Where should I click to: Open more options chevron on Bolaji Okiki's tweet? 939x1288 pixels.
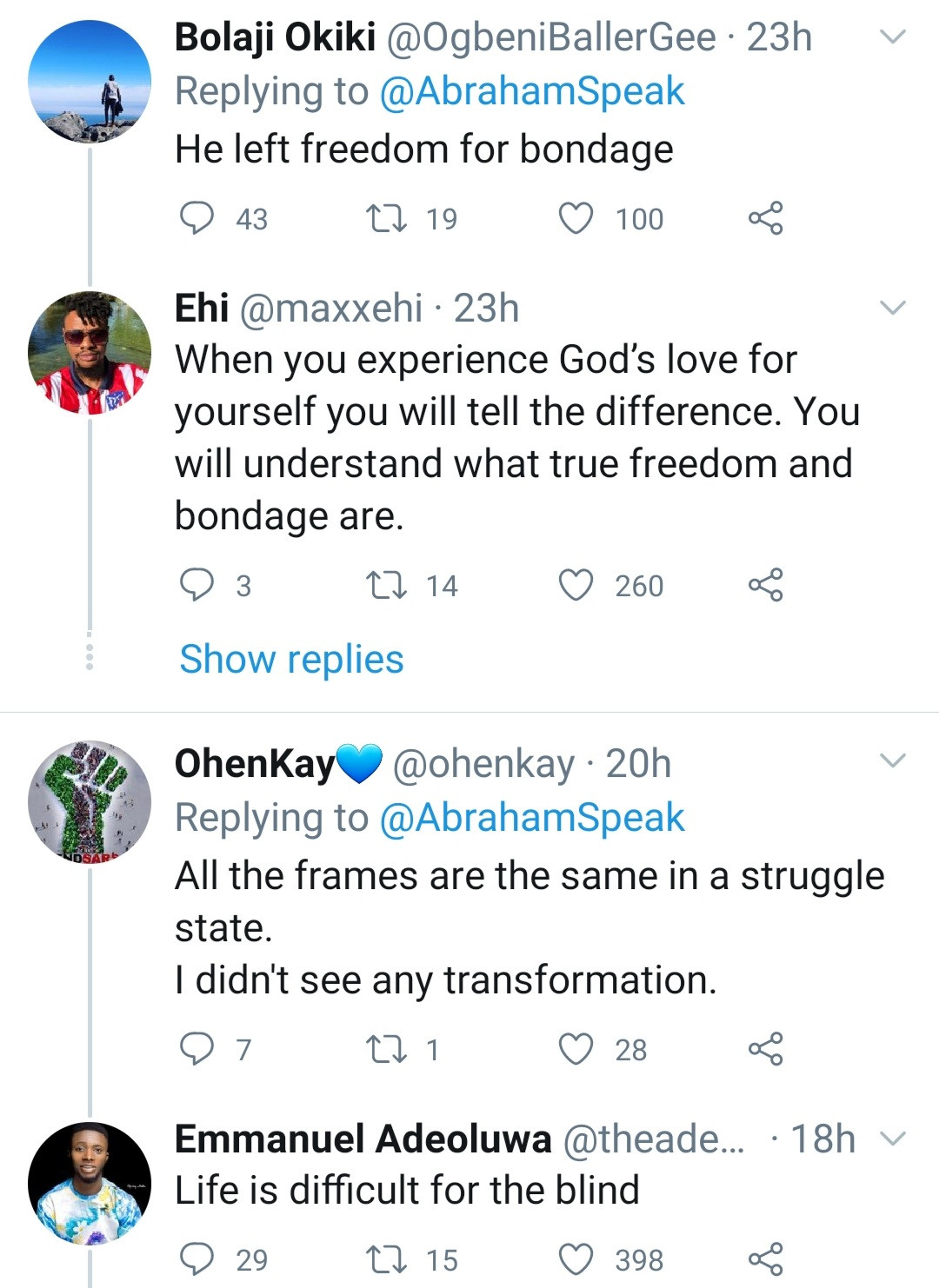click(893, 37)
